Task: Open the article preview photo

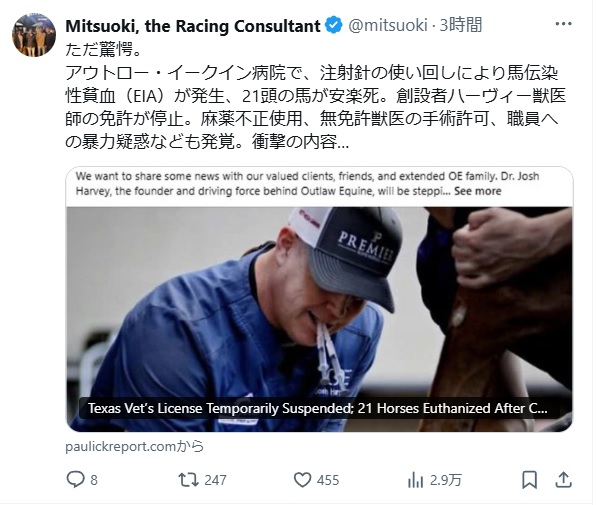Action: pos(319,319)
